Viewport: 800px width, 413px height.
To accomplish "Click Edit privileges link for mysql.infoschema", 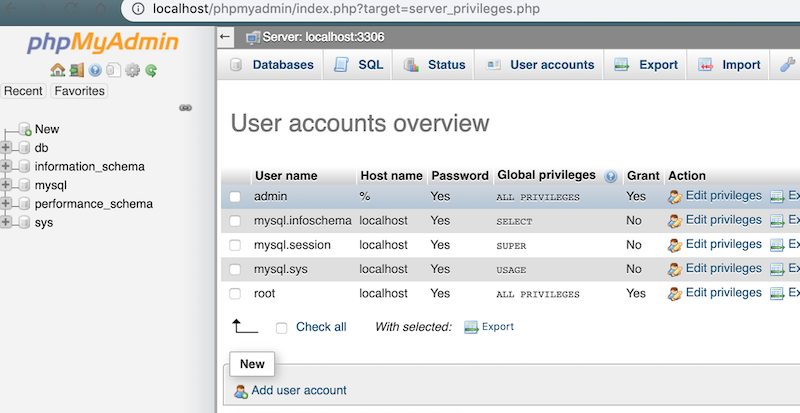I will [723, 220].
